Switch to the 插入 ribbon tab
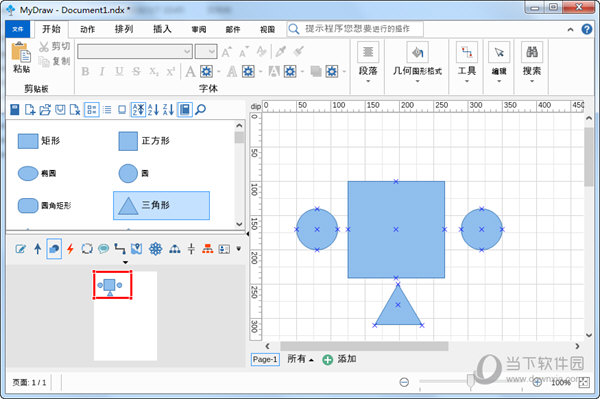600x399 pixels. tap(162, 29)
